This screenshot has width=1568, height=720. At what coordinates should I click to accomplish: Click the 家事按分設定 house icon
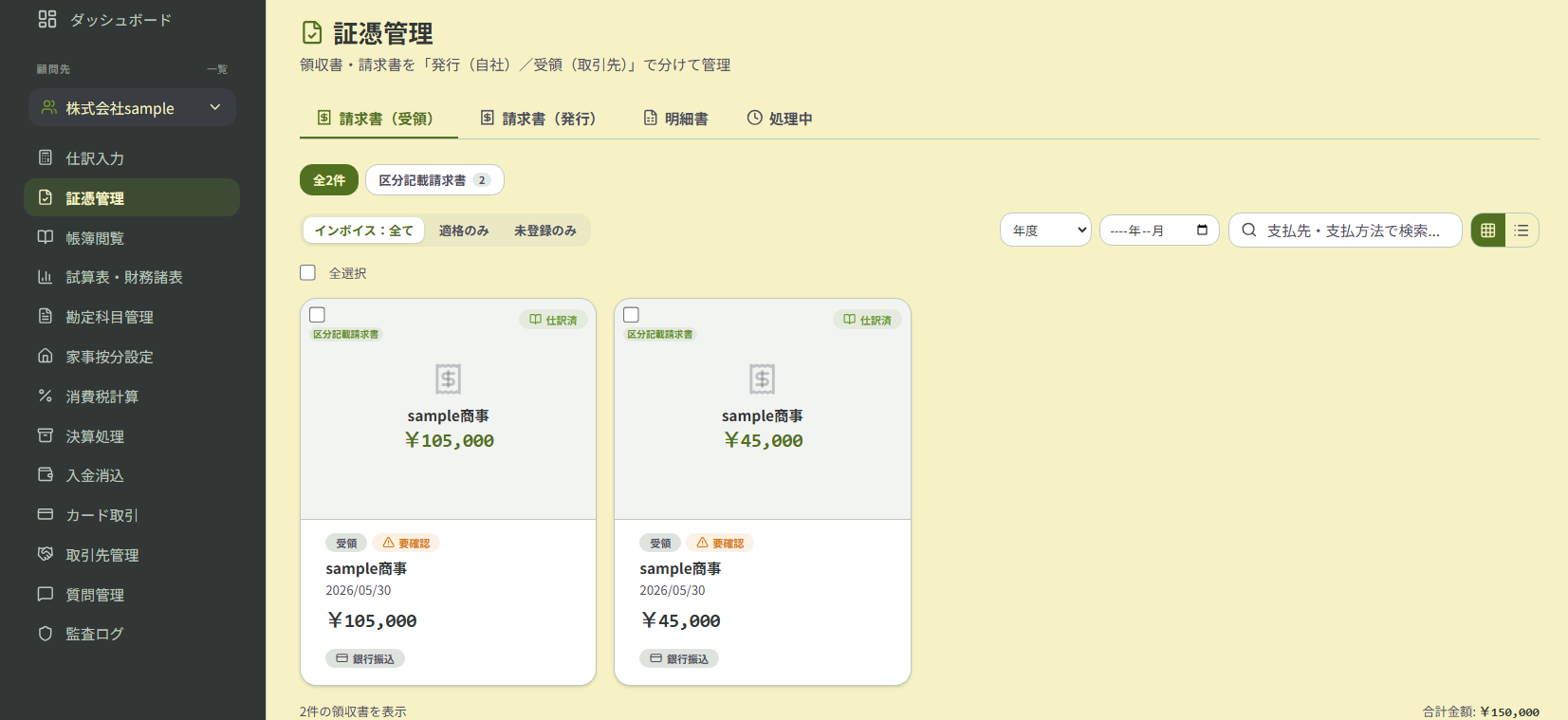[46, 356]
